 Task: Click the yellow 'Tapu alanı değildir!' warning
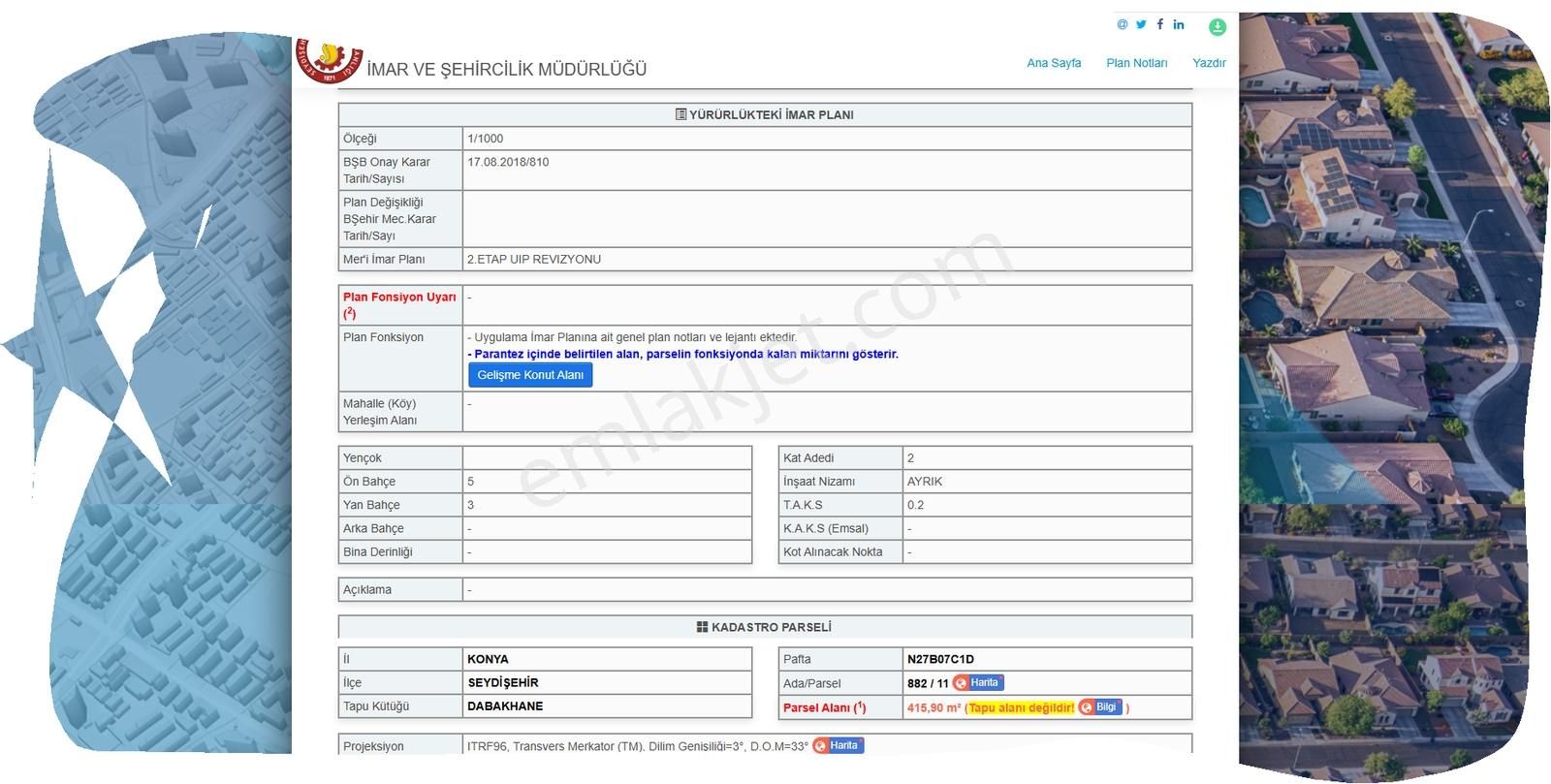tap(1021, 708)
